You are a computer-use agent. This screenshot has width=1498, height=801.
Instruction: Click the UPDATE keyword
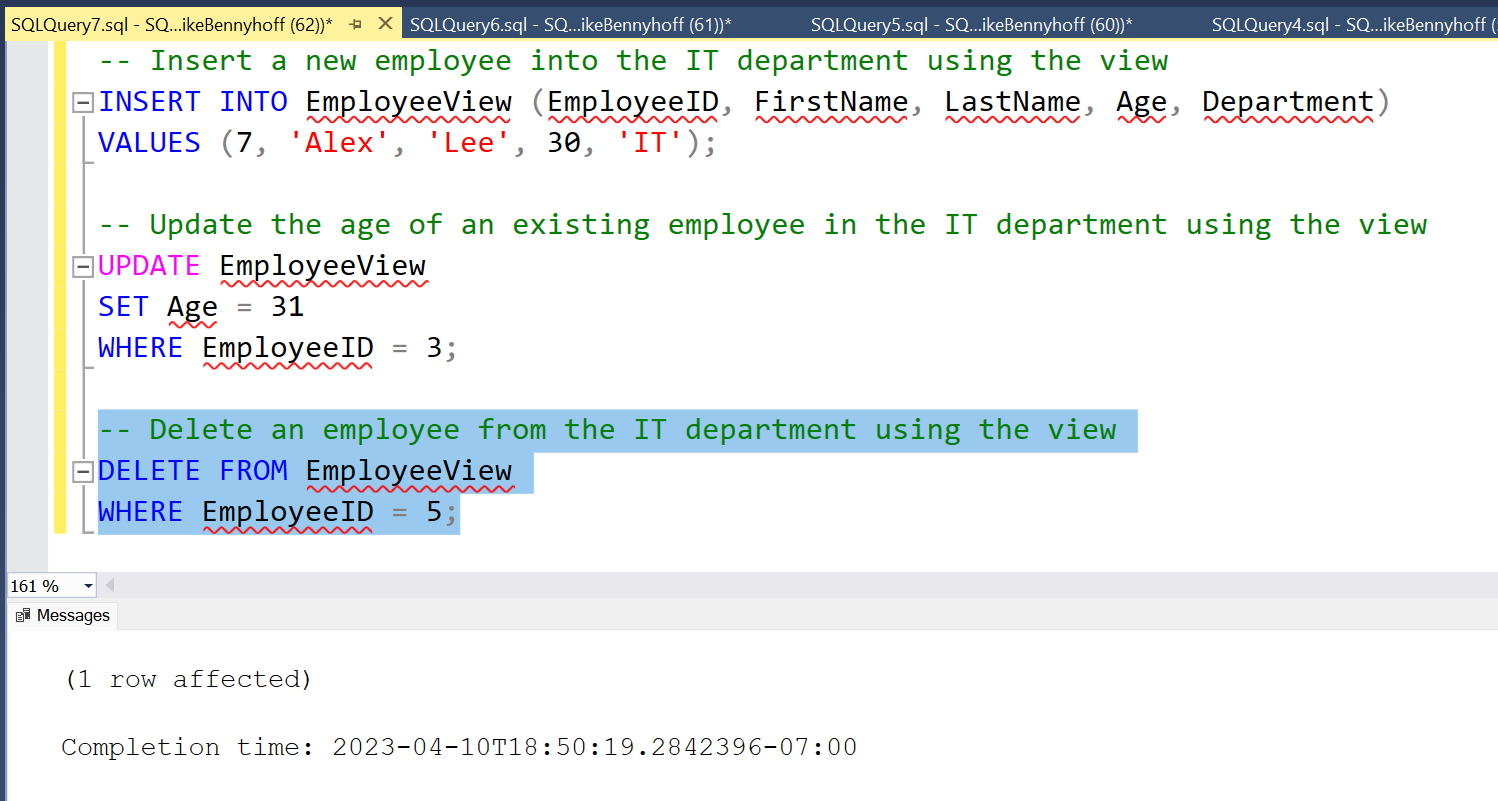(150, 266)
